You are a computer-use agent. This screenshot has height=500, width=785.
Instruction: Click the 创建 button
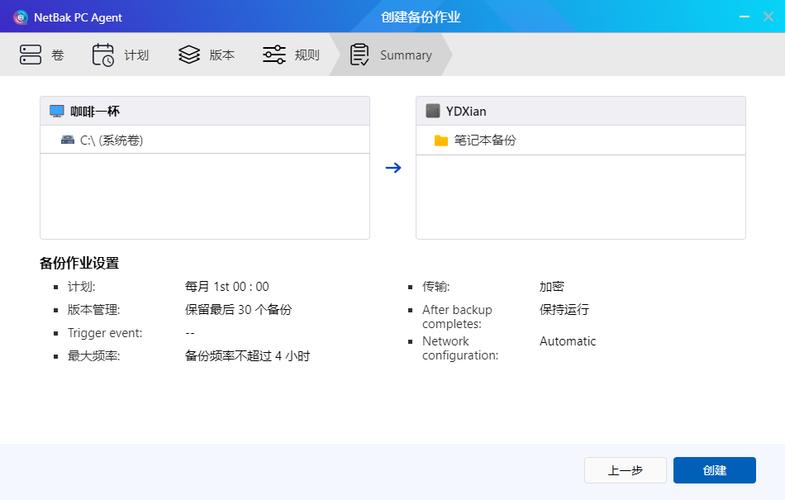pos(714,470)
